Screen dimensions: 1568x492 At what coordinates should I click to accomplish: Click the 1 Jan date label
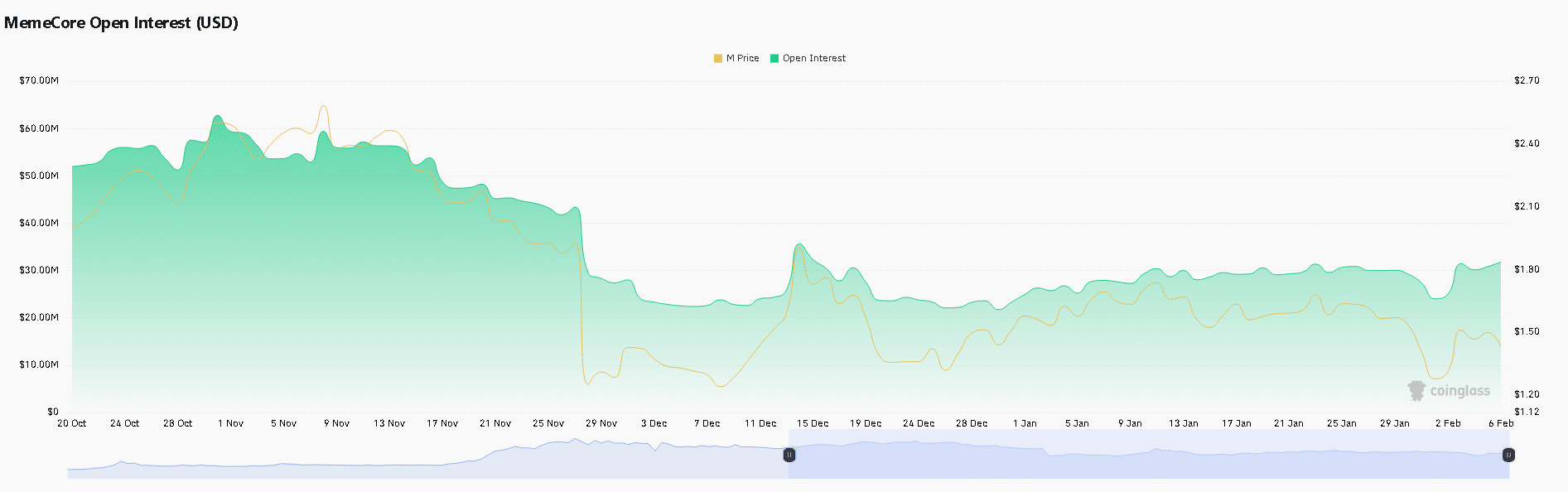click(x=1025, y=423)
